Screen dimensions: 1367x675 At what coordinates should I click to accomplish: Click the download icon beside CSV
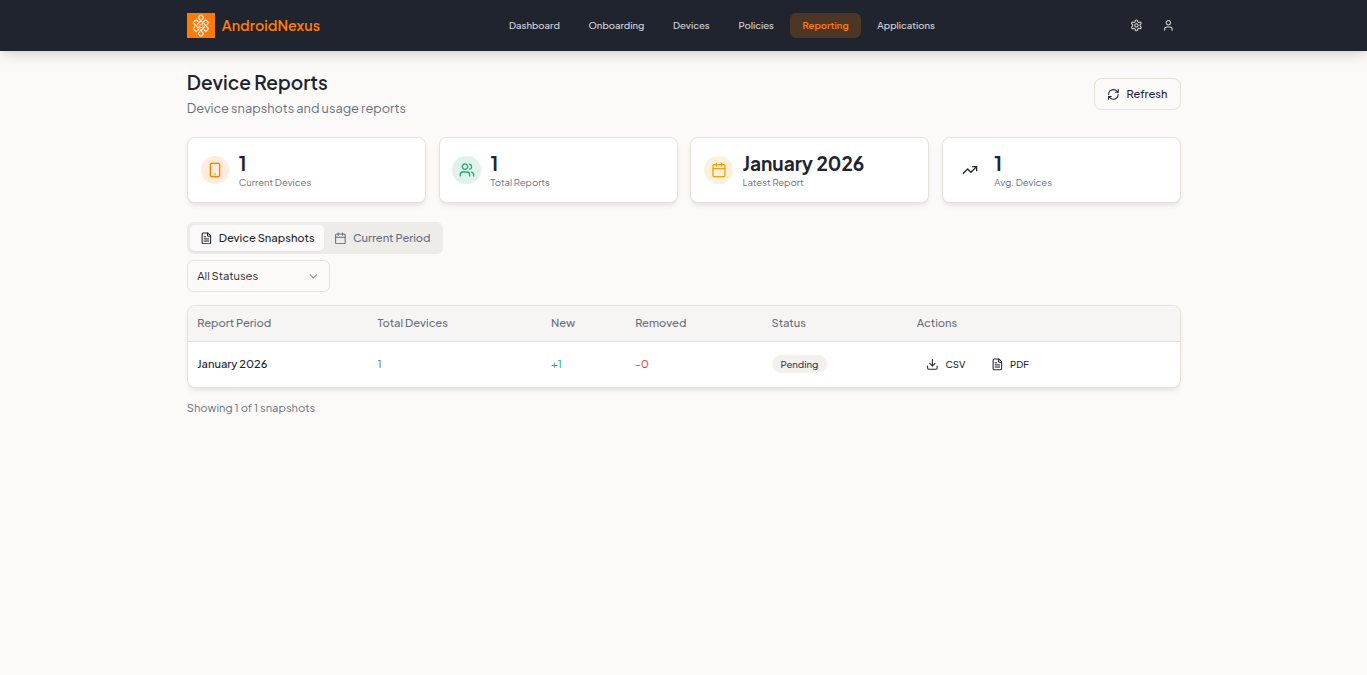click(930, 364)
